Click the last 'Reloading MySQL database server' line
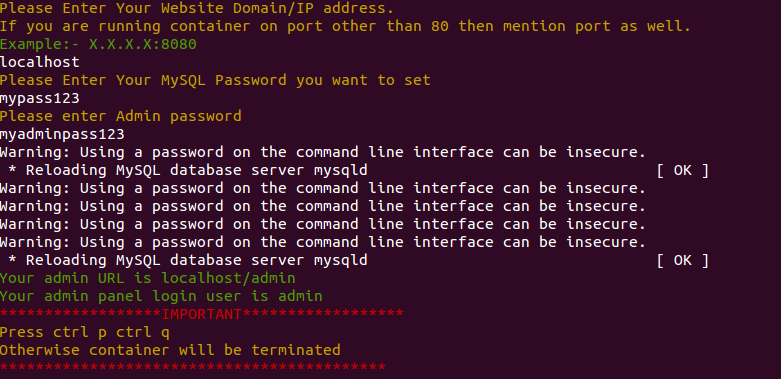The height and width of the screenshot is (379, 781). tap(188, 260)
